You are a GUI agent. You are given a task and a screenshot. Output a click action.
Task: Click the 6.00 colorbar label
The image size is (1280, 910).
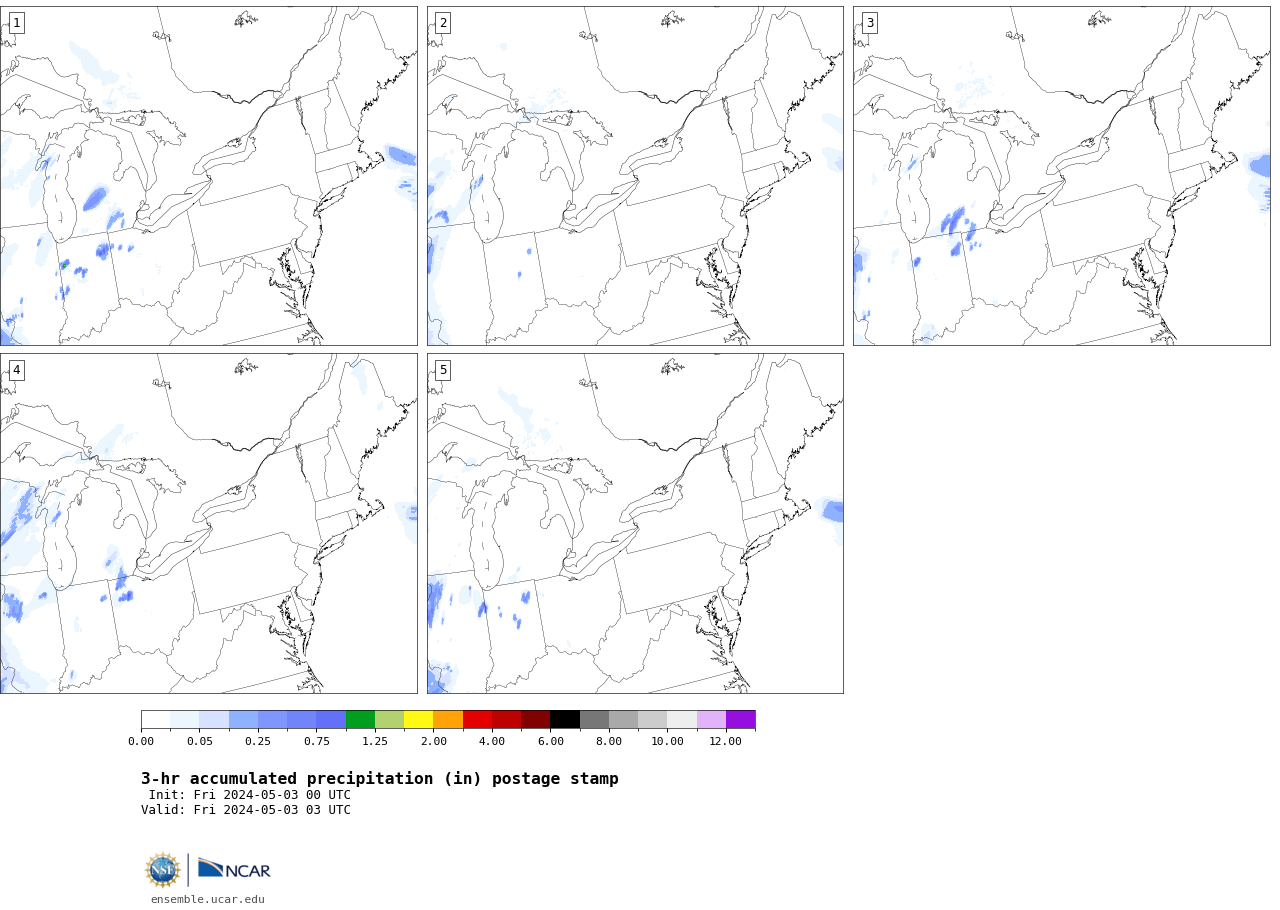tap(551, 741)
